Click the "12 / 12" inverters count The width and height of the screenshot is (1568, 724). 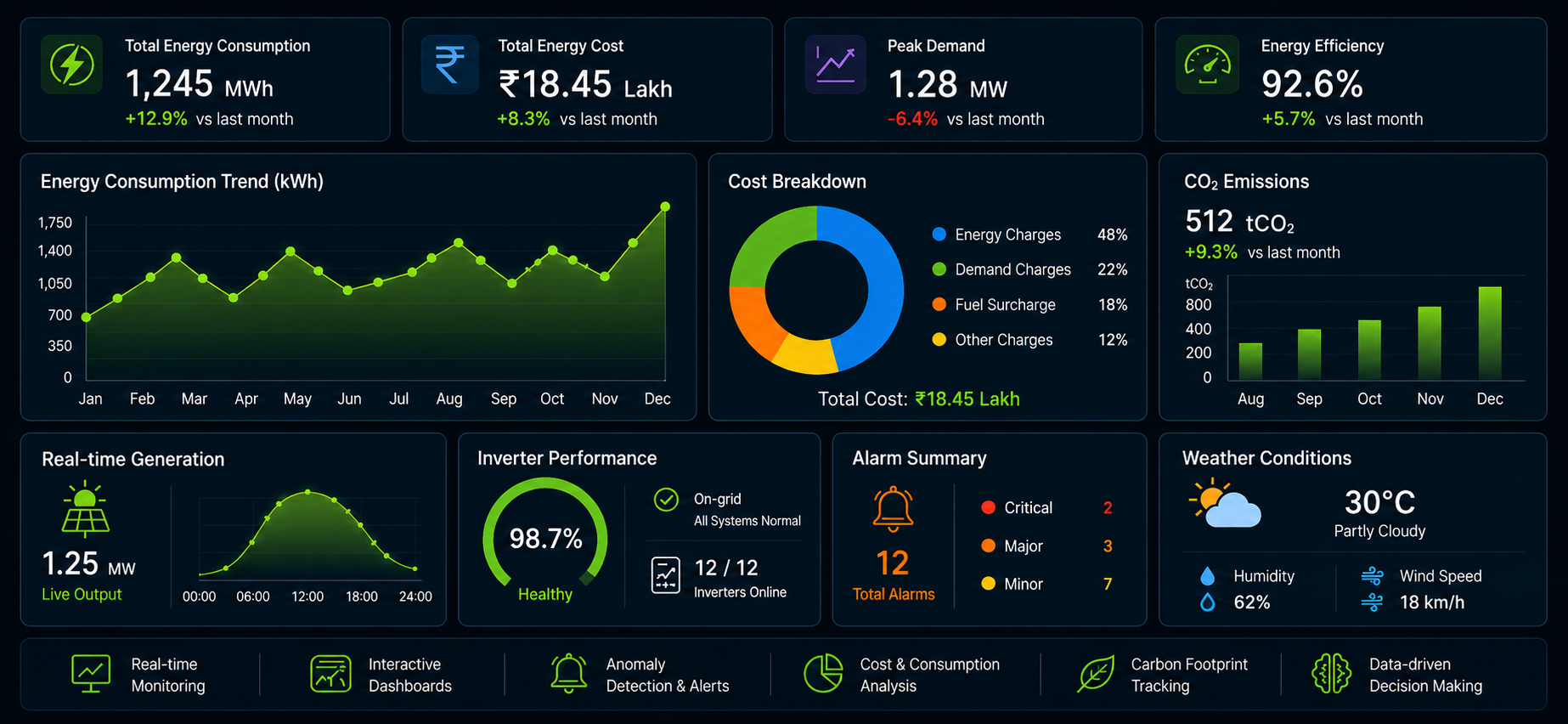click(x=726, y=568)
